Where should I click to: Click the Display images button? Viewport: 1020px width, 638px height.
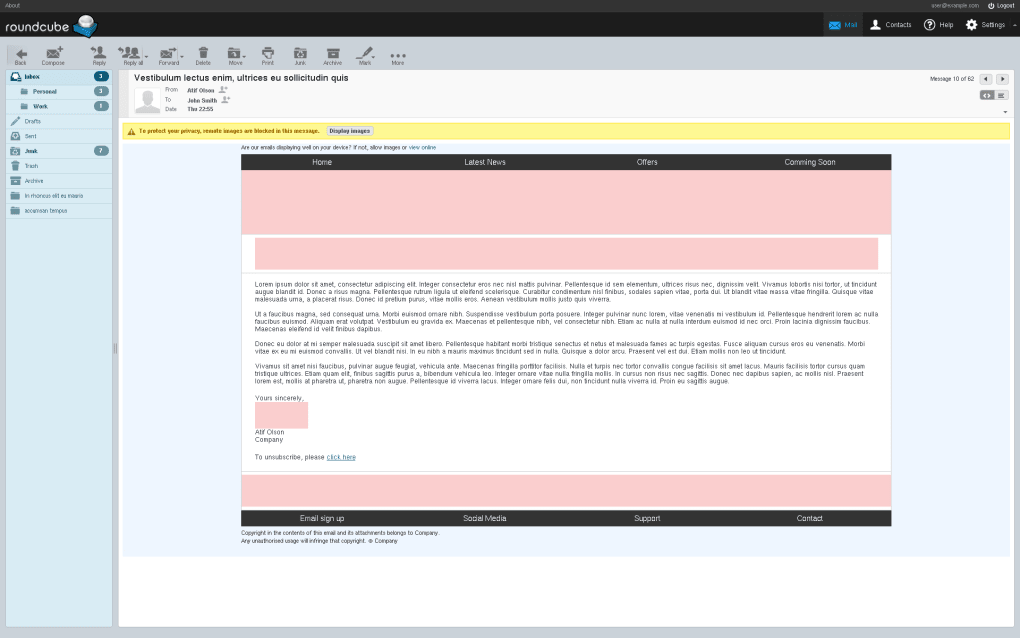(x=349, y=131)
